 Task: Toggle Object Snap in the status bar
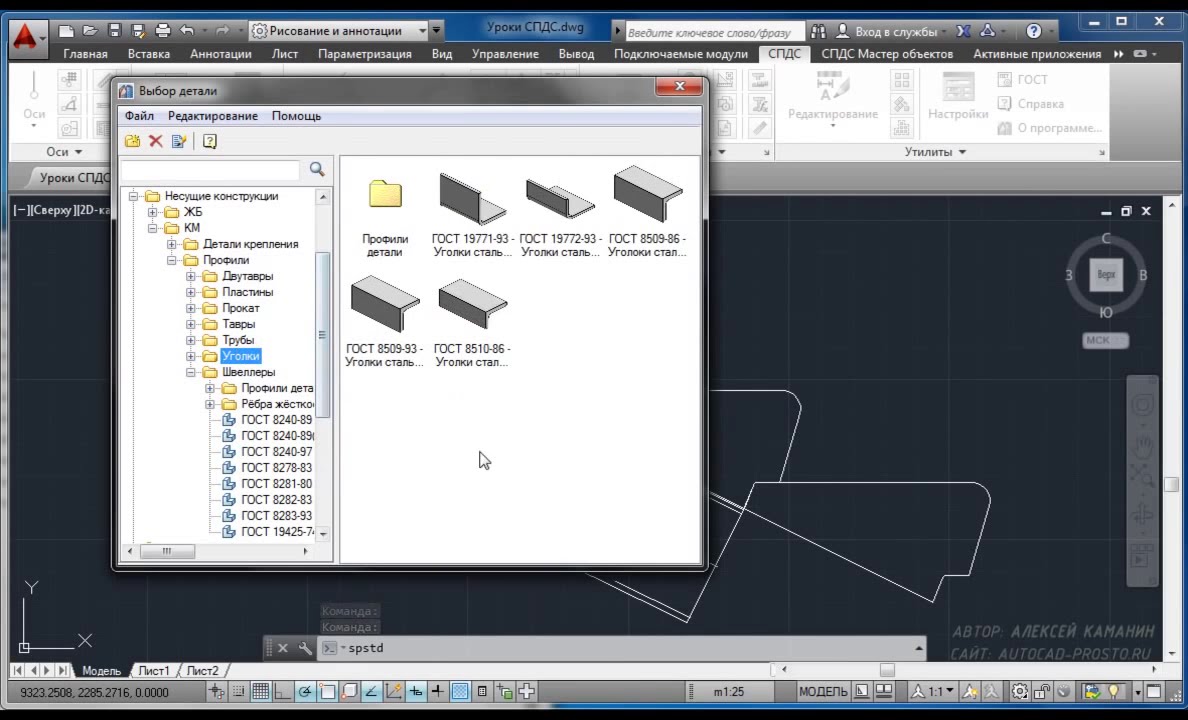tap(327, 691)
